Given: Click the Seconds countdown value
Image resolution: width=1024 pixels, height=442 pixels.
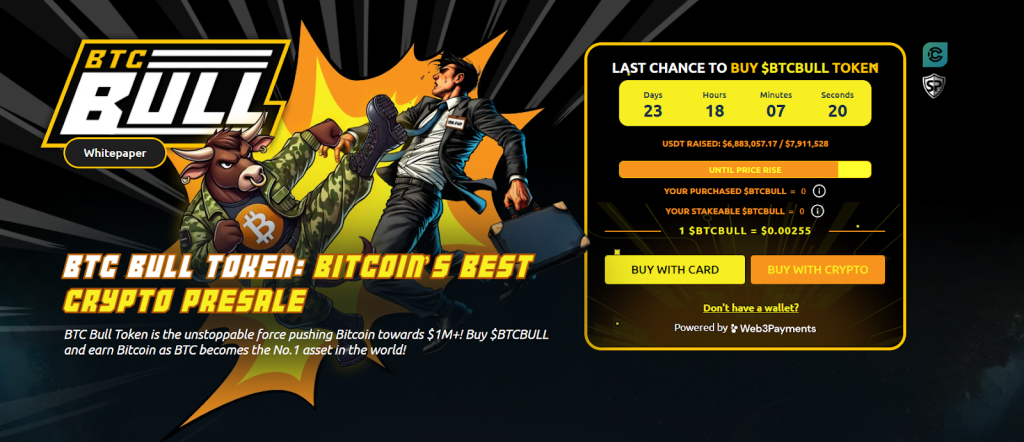Looking at the screenshot, I should [x=837, y=111].
